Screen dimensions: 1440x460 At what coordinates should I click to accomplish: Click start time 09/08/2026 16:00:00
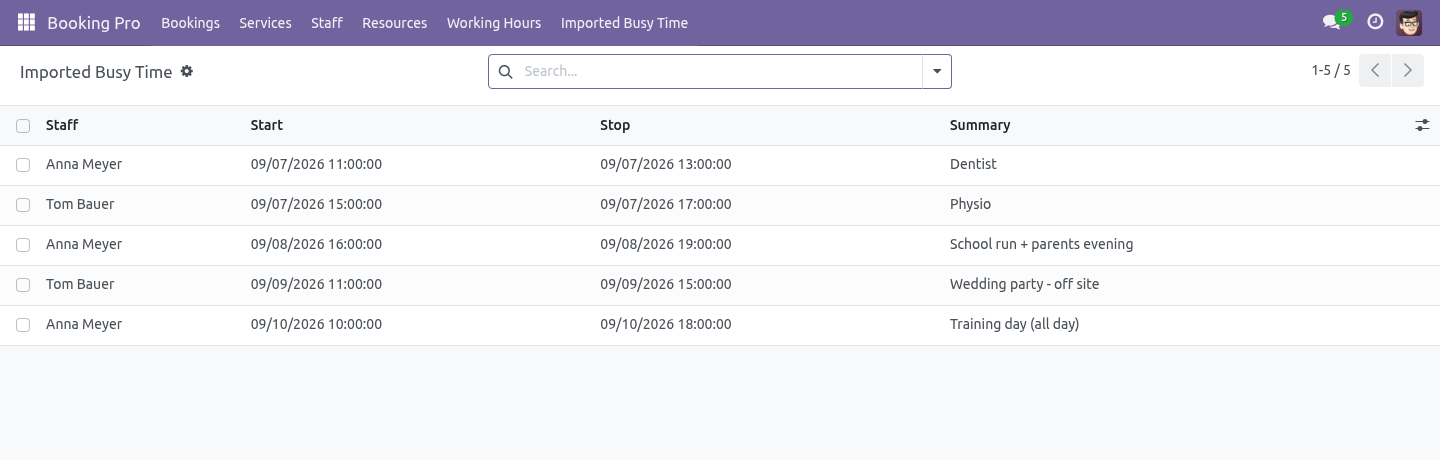pos(316,244)
